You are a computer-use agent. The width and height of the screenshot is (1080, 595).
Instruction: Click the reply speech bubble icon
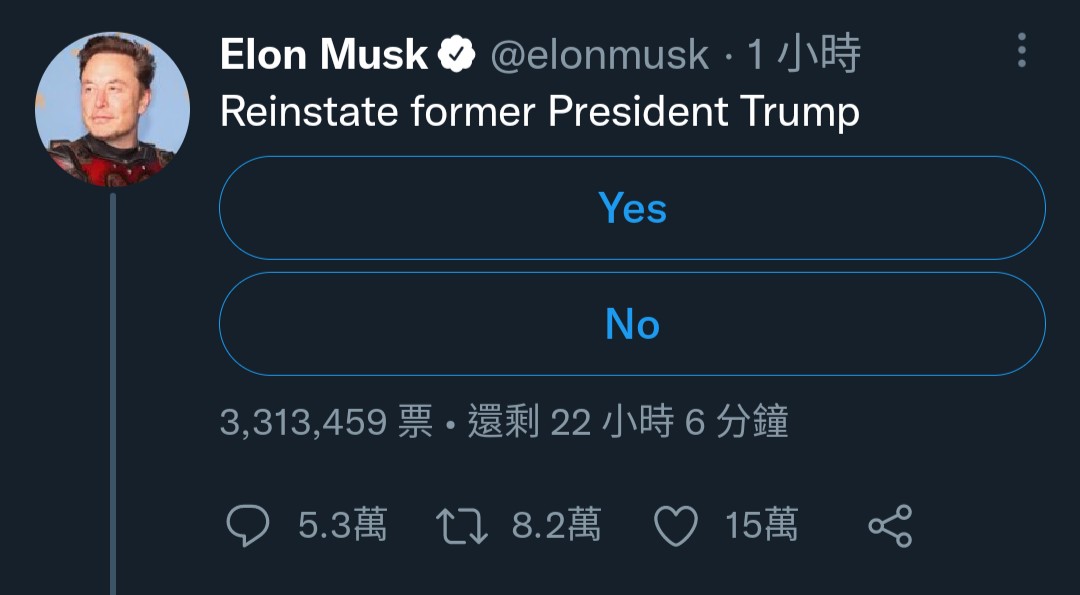click(x=248, y=526)
